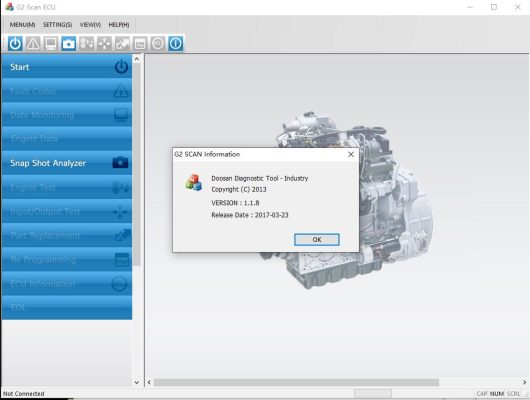Open the MENU(M) menu

(x=22, y=25)
